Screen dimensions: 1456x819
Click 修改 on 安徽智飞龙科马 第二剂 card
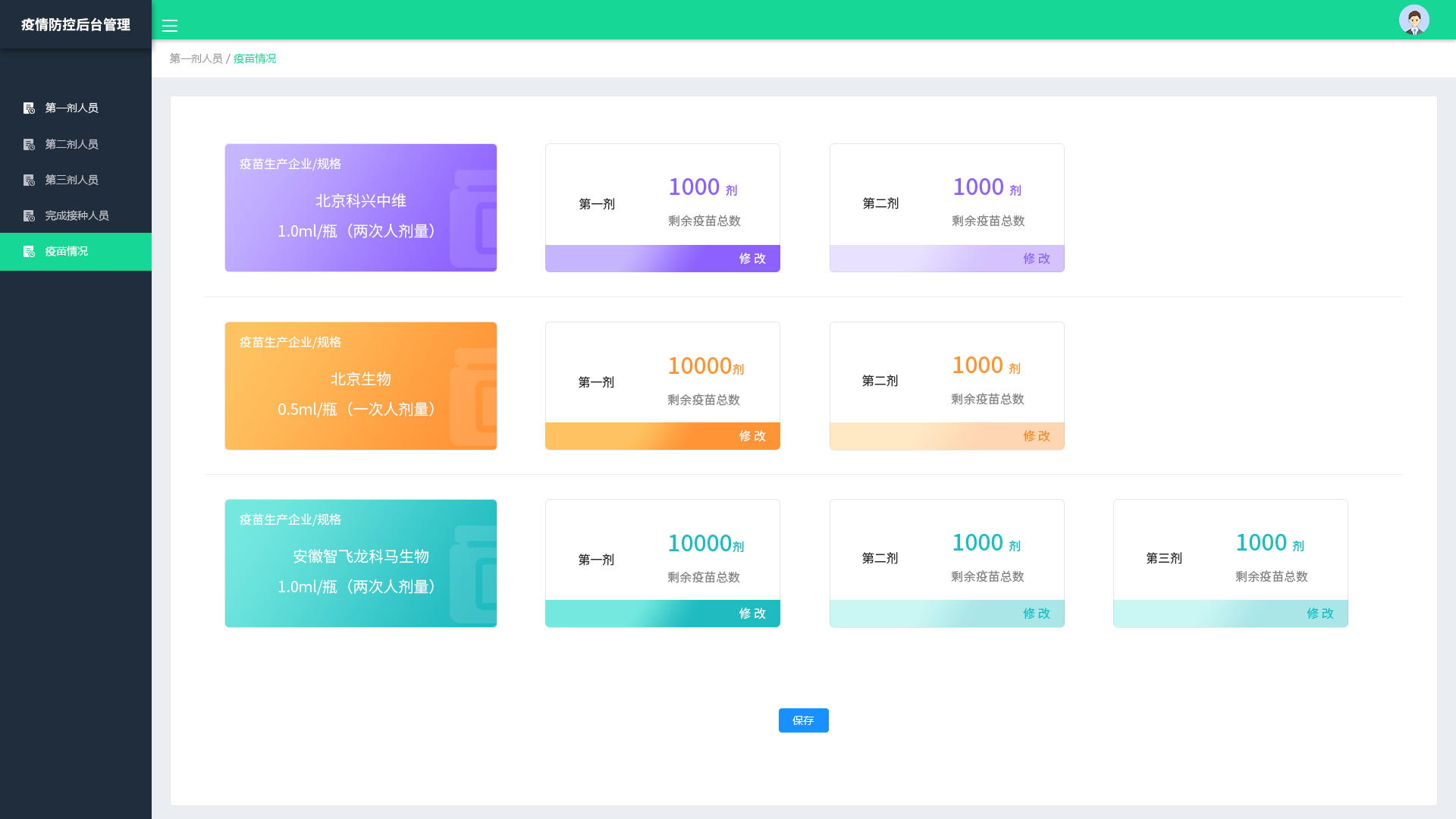(1036, 613)
